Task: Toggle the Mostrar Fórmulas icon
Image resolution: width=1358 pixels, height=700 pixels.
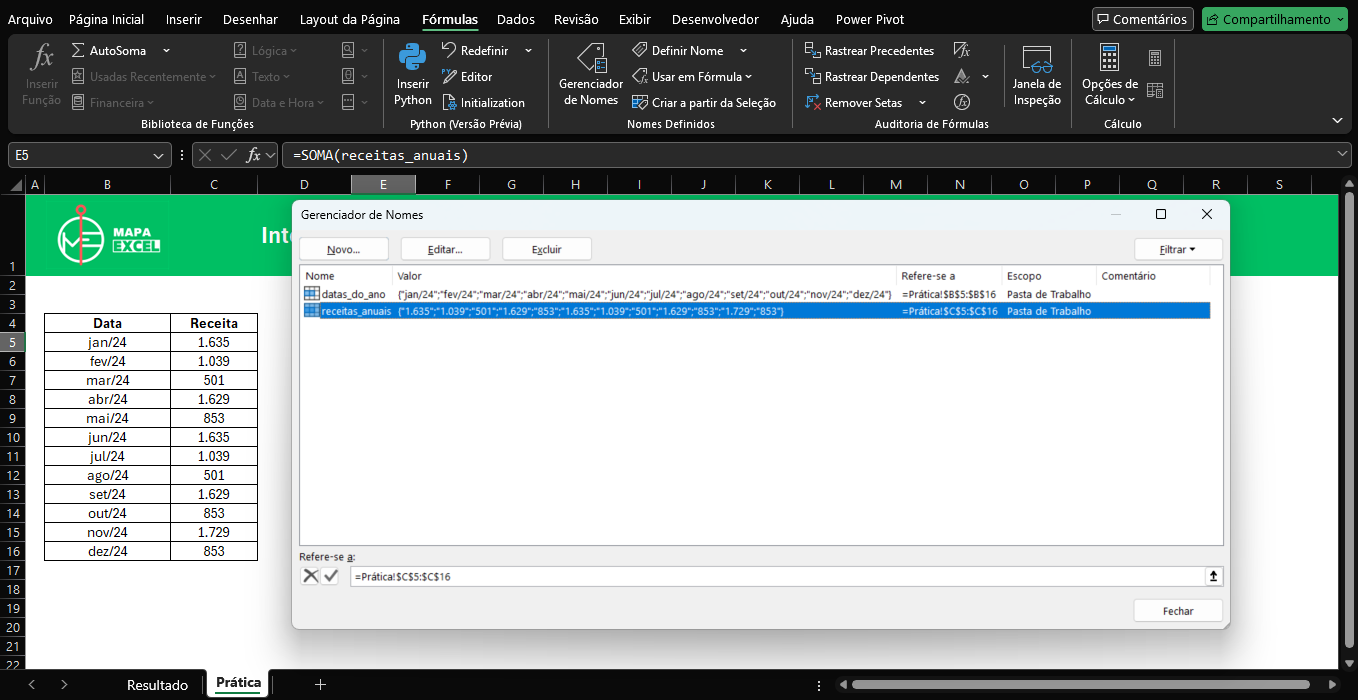Action: [962, 50]
